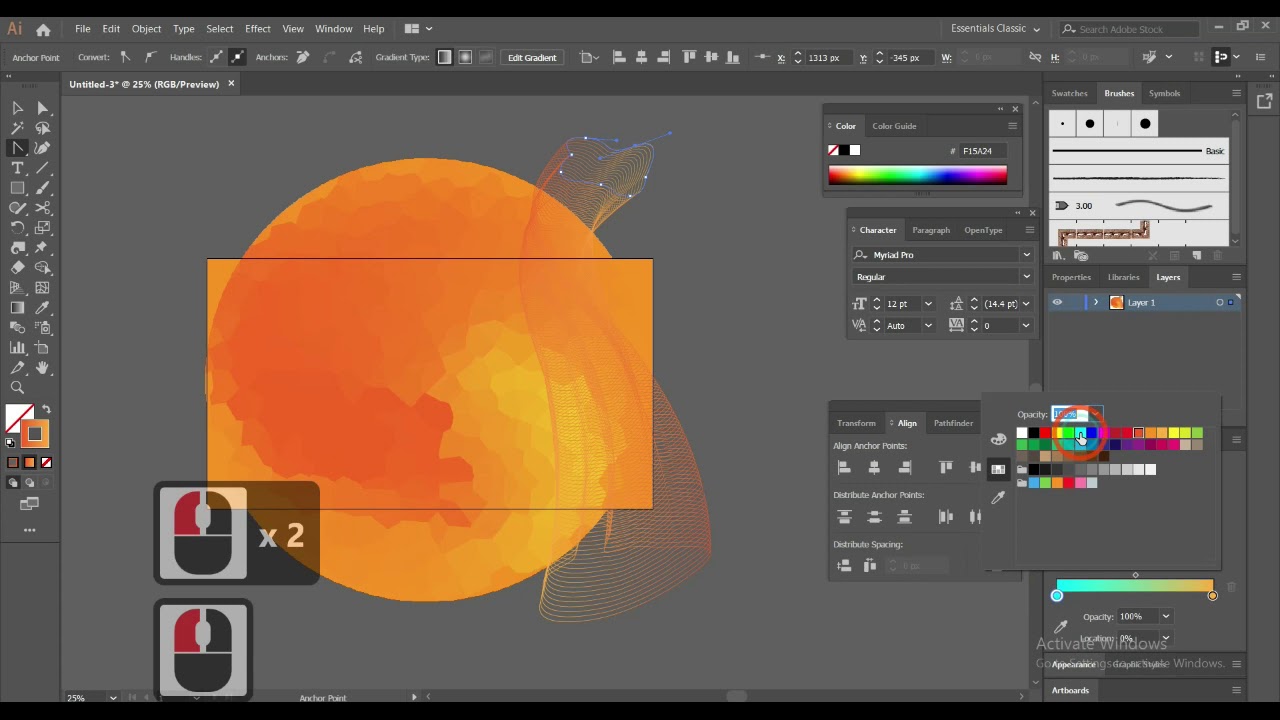Set fill mode to Color
The height and width of the screenshot is (720, 1280).
coord(13,463)
